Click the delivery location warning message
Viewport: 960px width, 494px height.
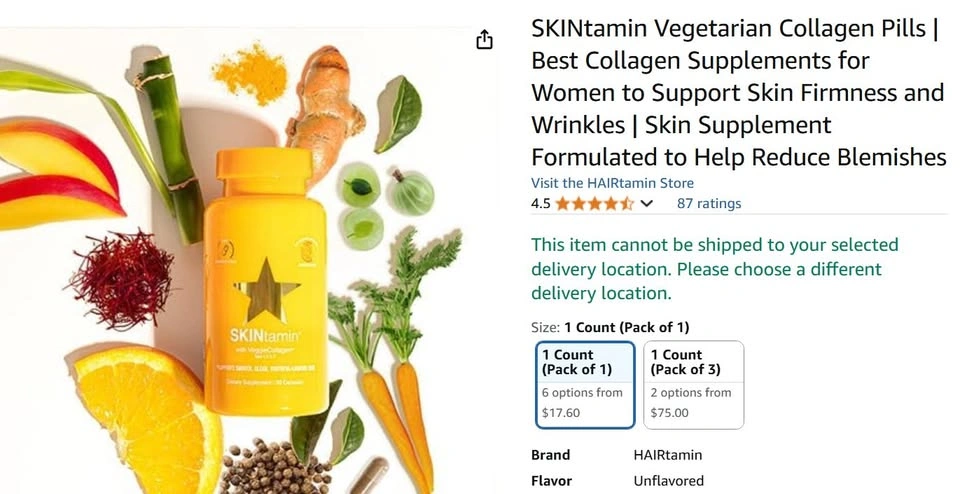pos(714,269)
